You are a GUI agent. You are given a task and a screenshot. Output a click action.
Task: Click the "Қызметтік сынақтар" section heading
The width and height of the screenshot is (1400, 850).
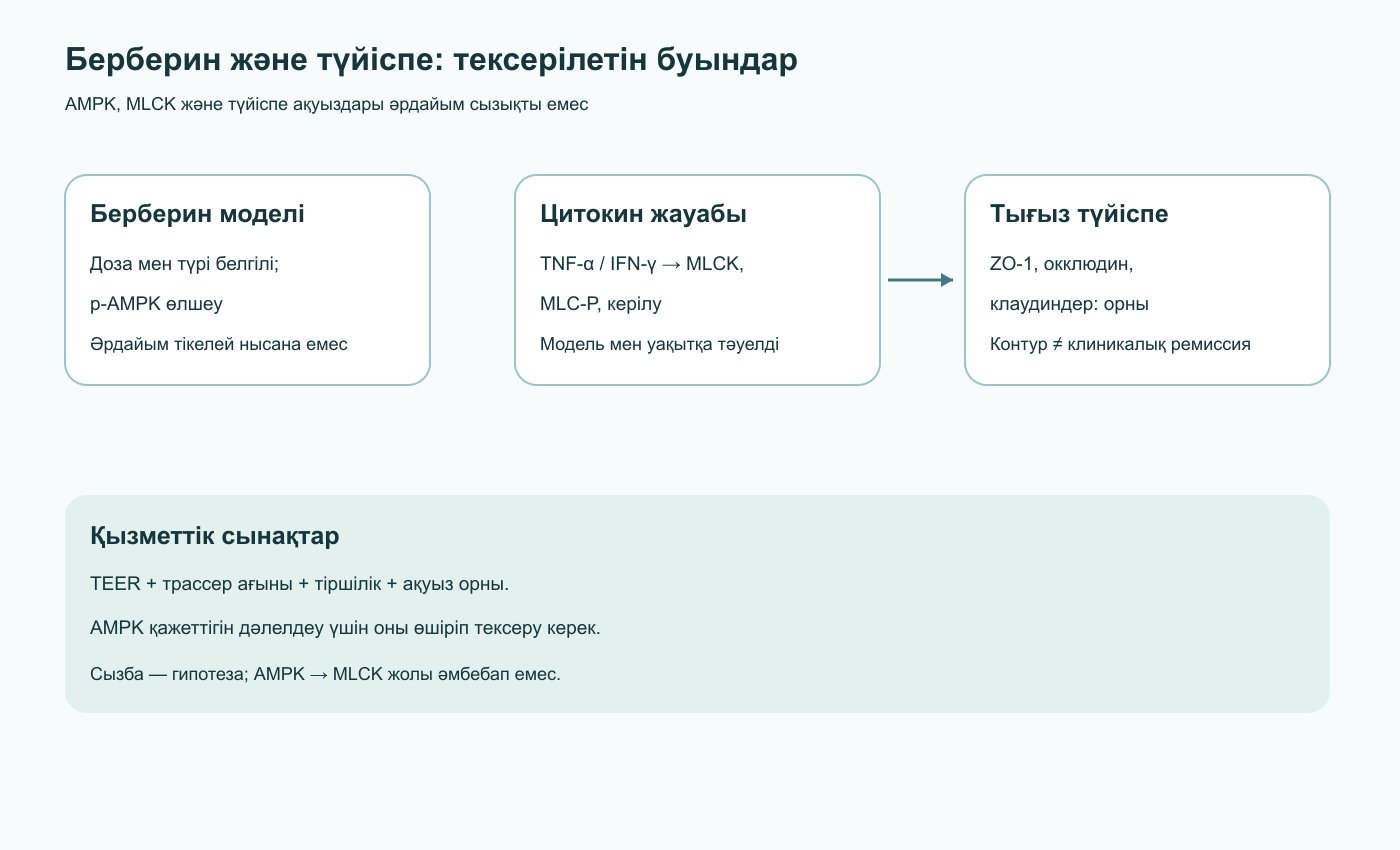(214, 536)
